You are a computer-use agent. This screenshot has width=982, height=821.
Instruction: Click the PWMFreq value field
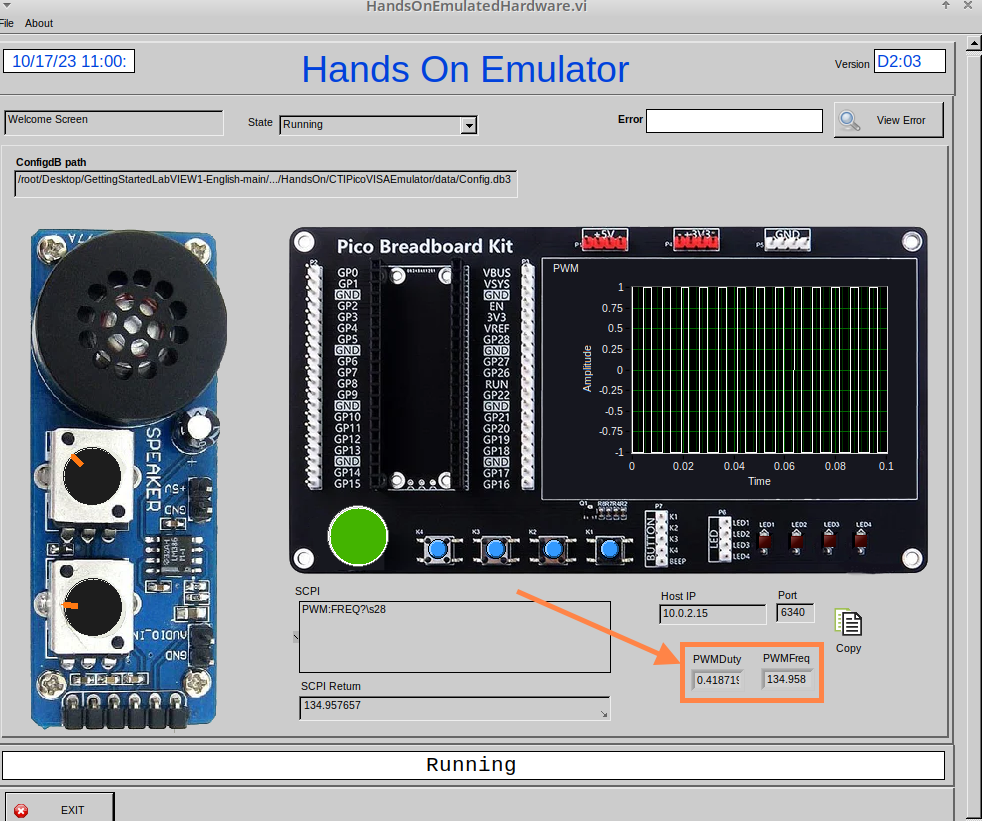pyautogui.click(x=787, y=679)
